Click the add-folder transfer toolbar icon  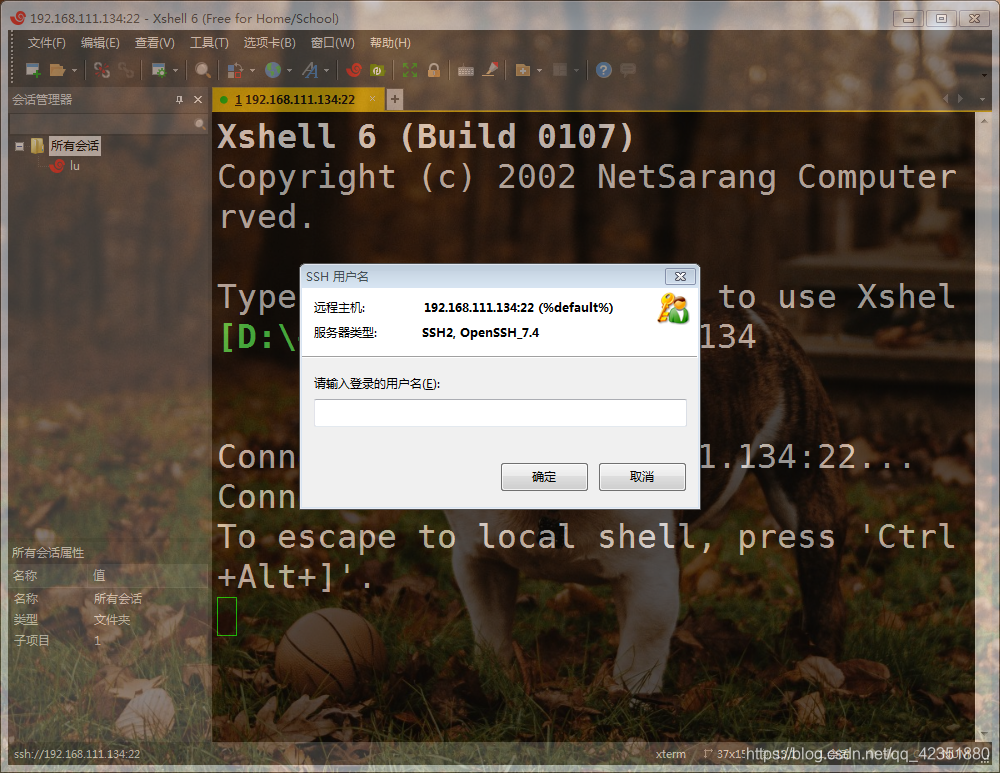(522, 70)
